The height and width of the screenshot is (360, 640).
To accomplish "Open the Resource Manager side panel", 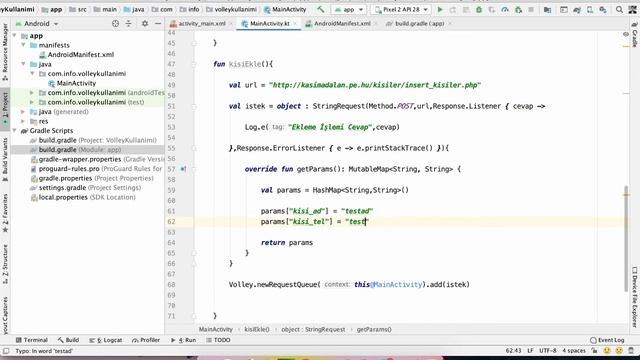I will 5,52.
